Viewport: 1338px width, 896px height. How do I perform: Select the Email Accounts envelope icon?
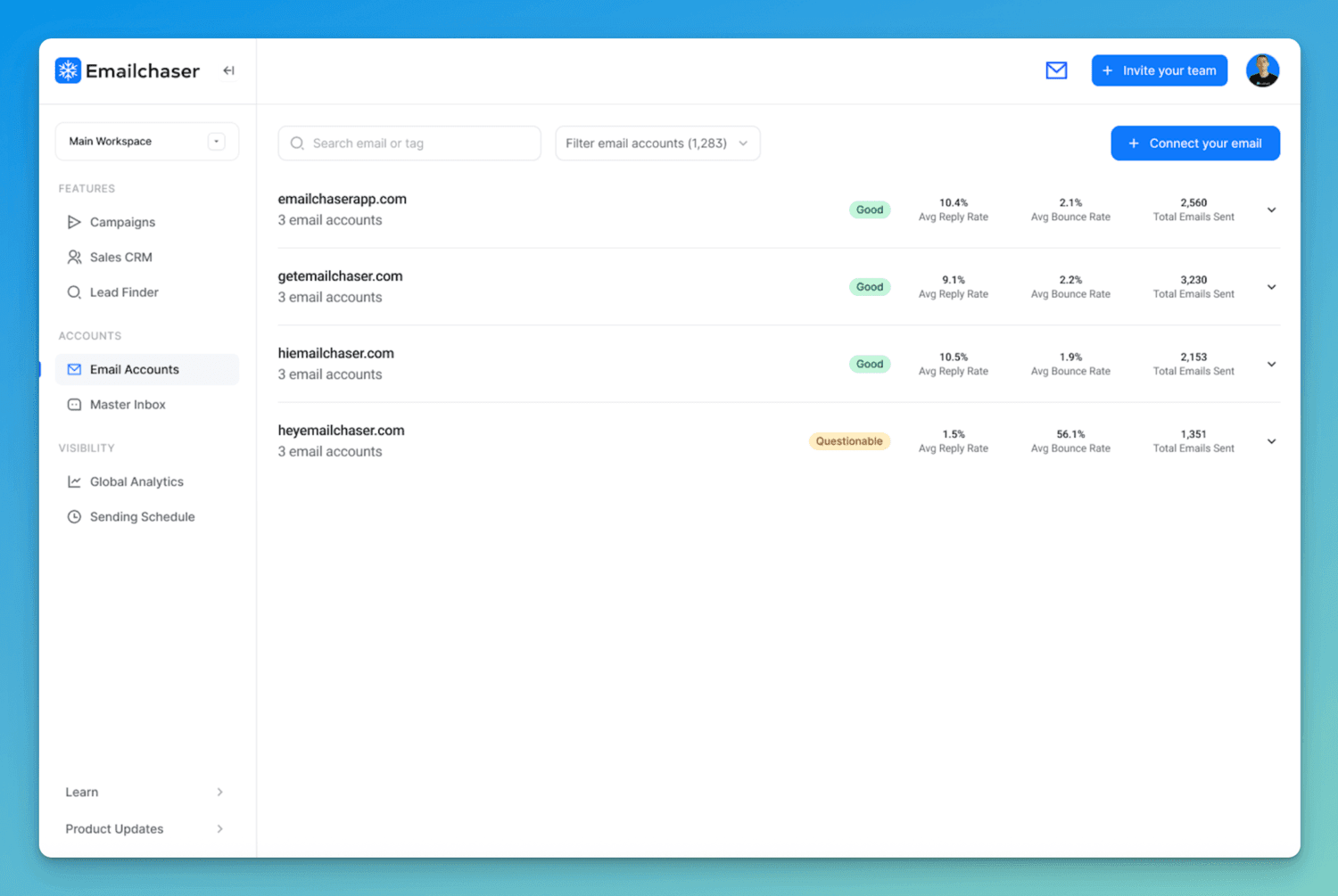click(75, 369)
